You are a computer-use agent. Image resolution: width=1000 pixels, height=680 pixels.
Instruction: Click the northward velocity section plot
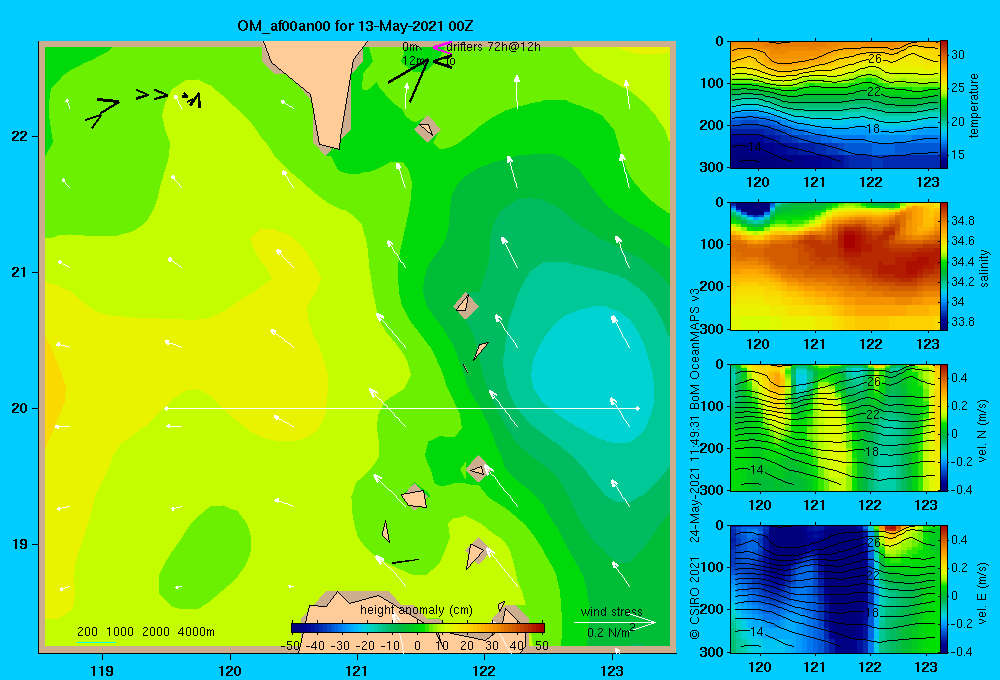tap(834, 427)
